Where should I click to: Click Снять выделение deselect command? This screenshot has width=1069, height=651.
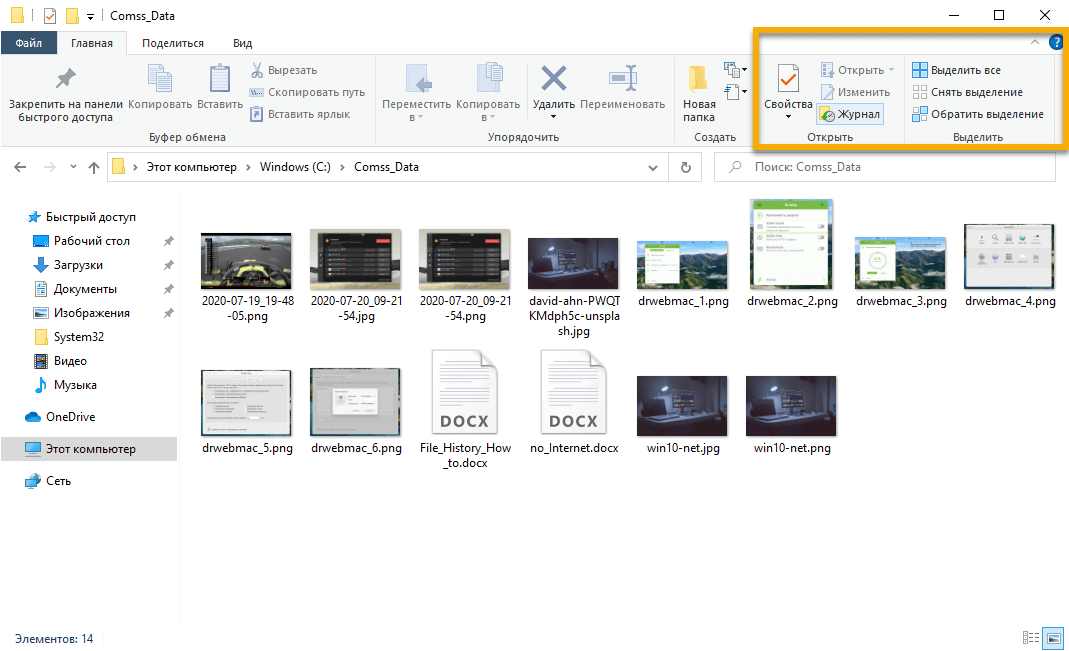[x=967, y=92]
